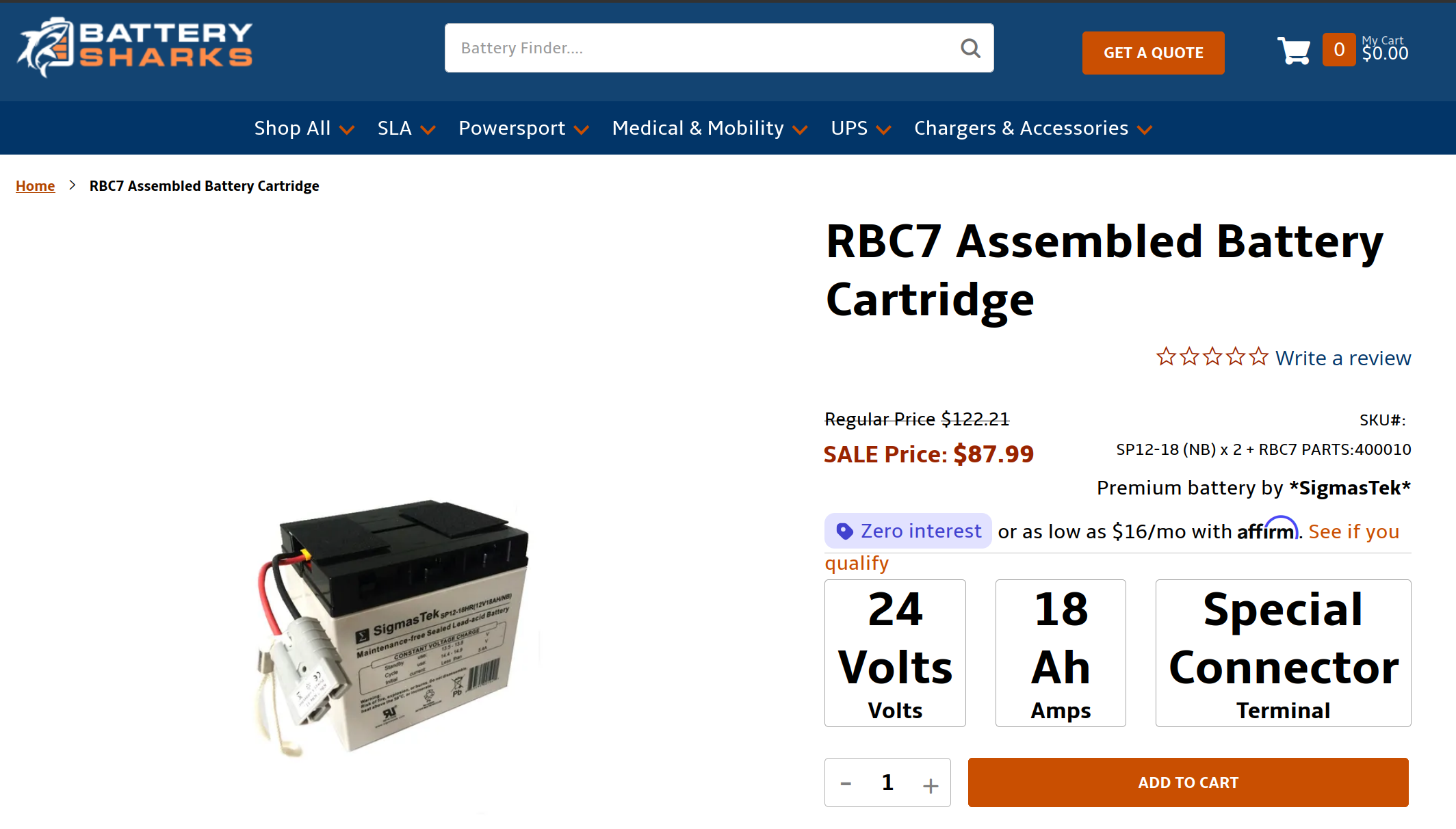
Task: Click the Battery Sharks logo
Action: (x=135, y=47)
